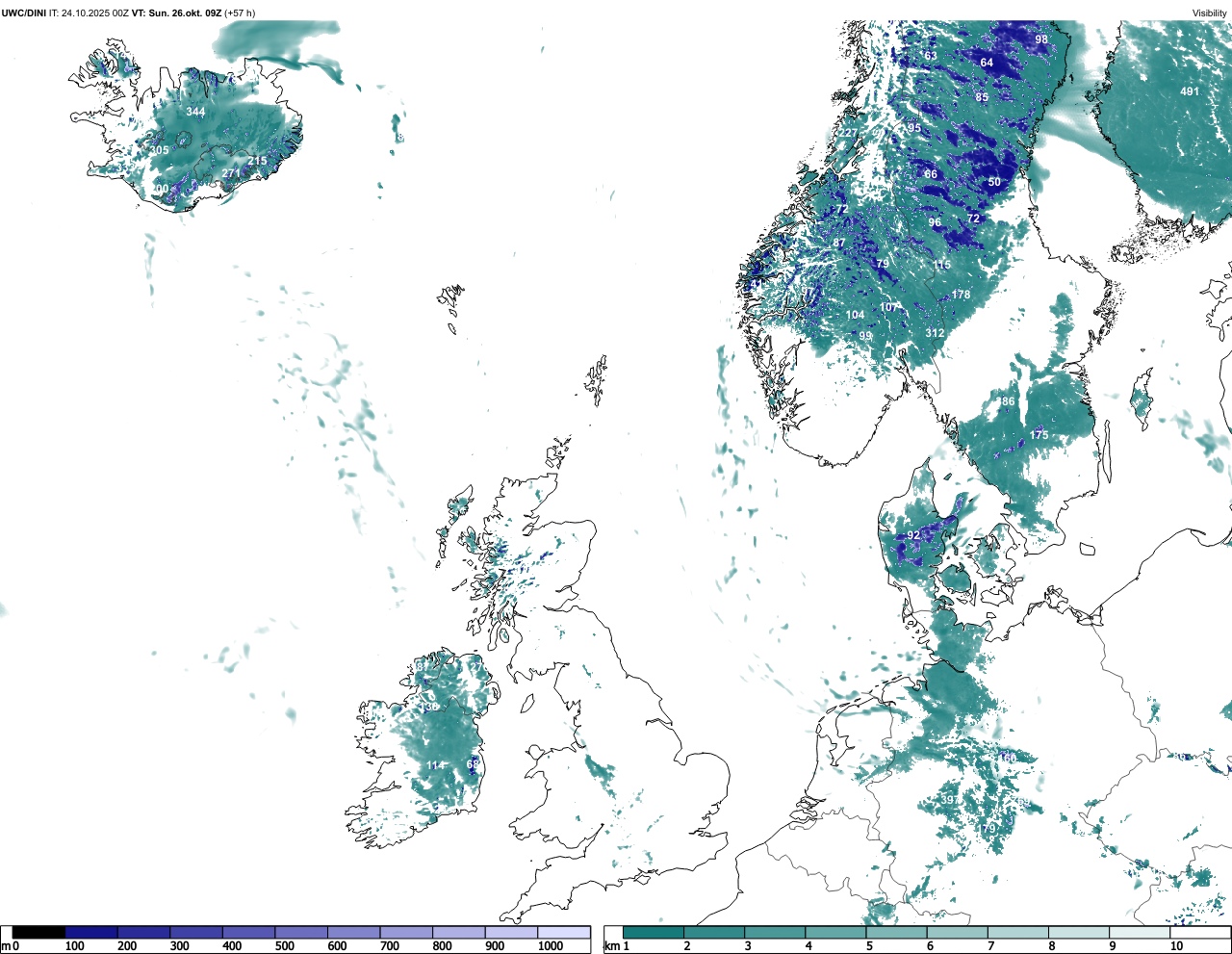The image size is (1232, 954).
Task: Click the '491' value over Finland
Action: click(1190, 91)
